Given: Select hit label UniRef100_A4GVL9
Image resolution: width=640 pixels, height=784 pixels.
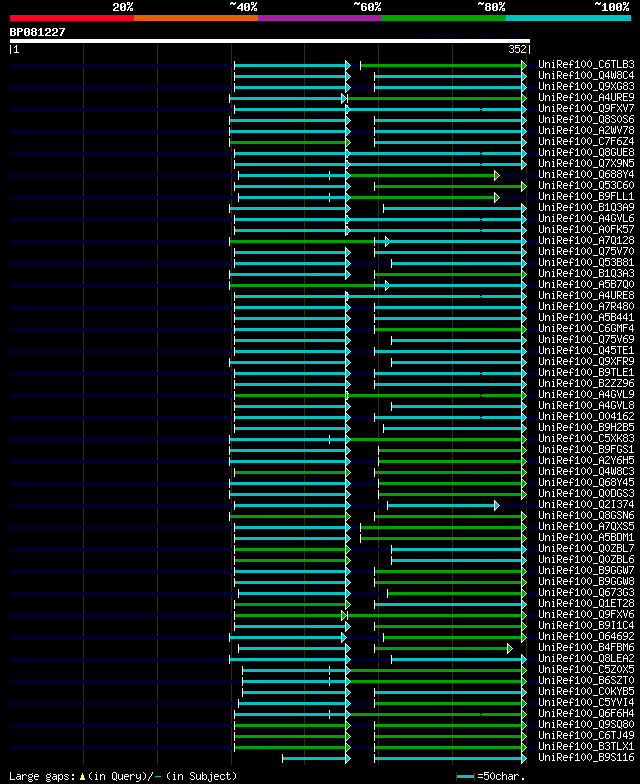Looking at the screenshot, I should (586, 394).
